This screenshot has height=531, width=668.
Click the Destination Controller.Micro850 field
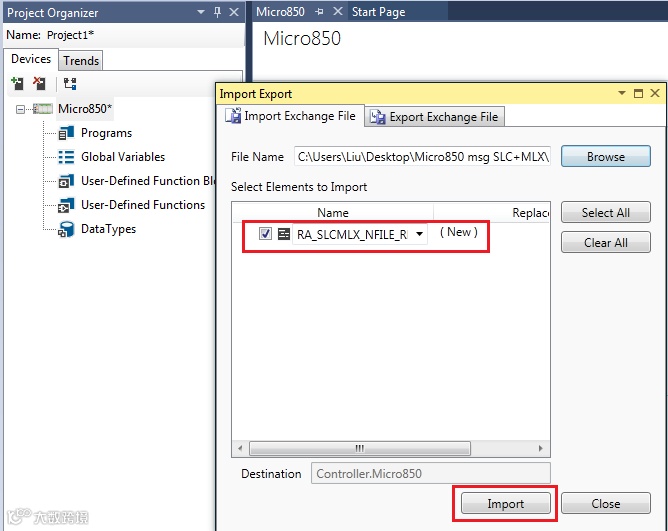coord(431,473)
